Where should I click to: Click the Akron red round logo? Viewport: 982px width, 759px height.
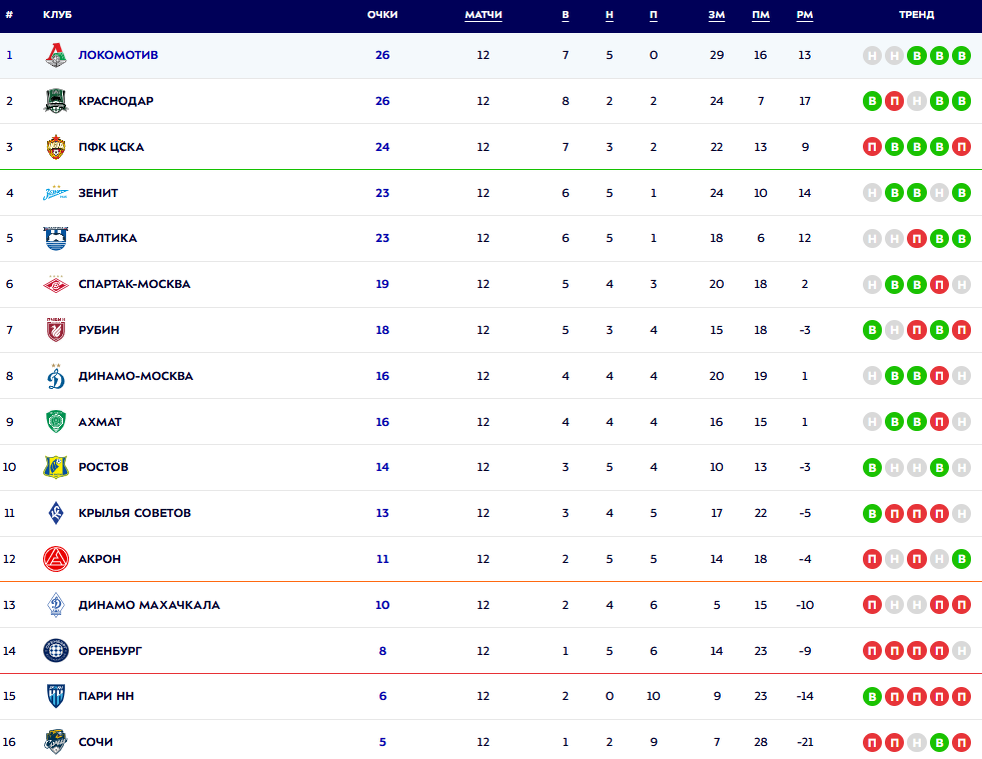point(56,559)
